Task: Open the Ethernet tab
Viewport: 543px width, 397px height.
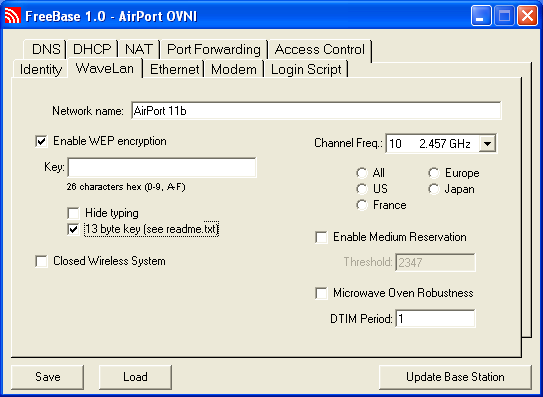Action: coord(175,69)
